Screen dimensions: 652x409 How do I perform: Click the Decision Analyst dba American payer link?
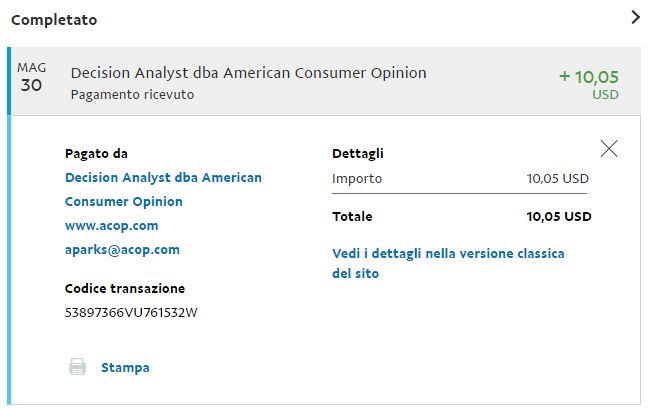[163, 177]
